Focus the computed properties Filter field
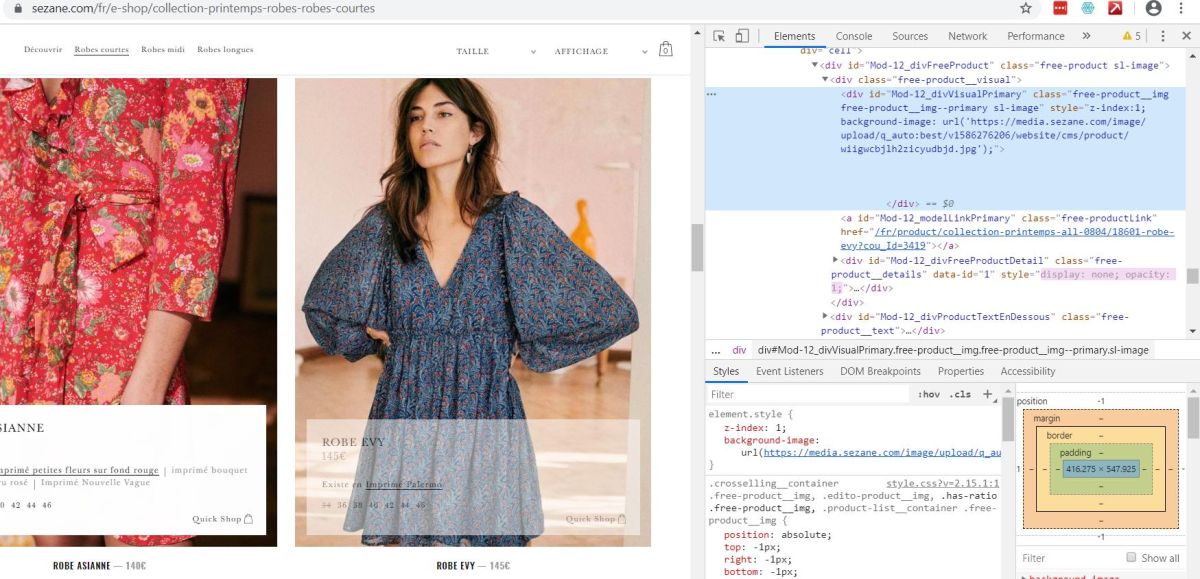Screen dimensions: 1200x579 [x=1068, y=558]
